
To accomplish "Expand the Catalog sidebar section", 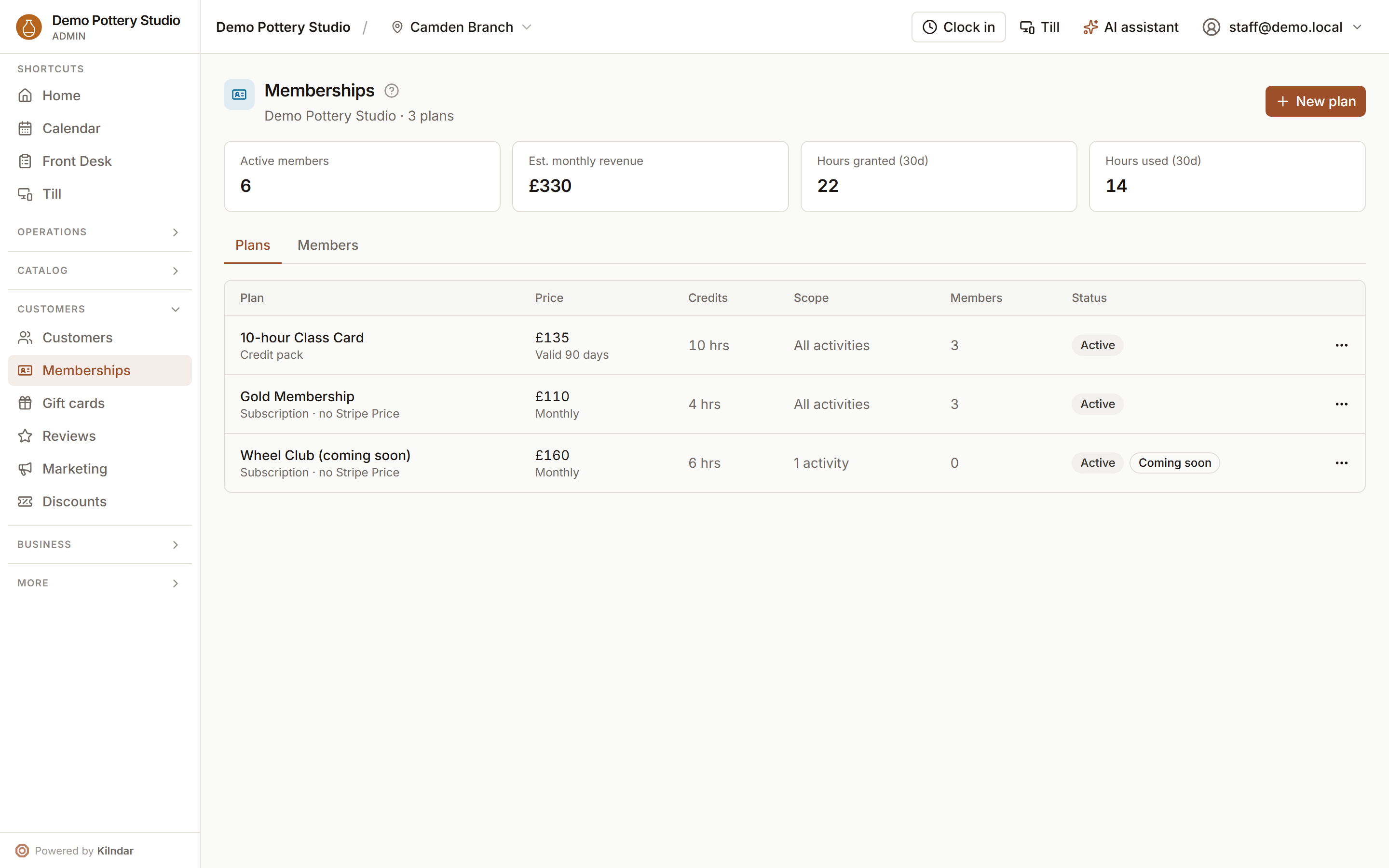I will pyautogui.click(x=99, y=271).
